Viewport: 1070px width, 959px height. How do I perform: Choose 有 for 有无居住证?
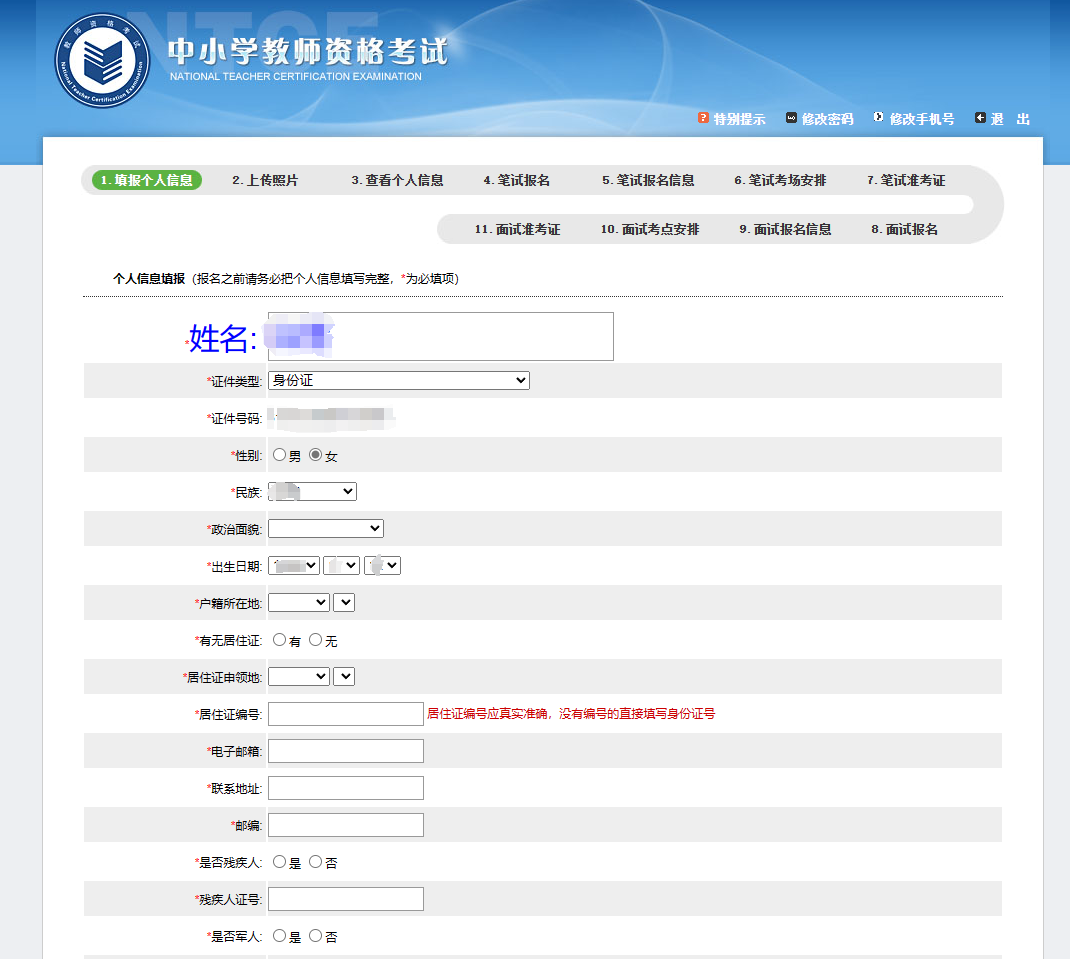(x=280, y=639)
